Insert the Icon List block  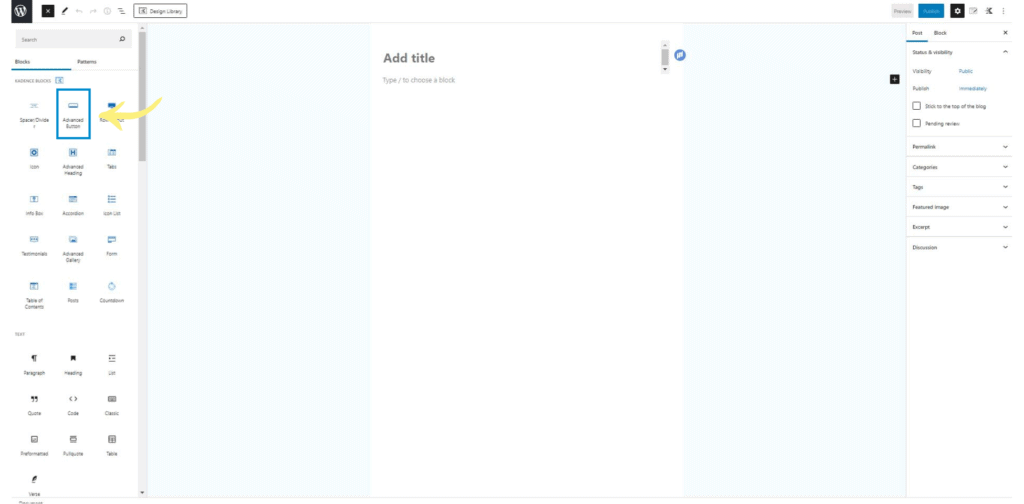112,205
